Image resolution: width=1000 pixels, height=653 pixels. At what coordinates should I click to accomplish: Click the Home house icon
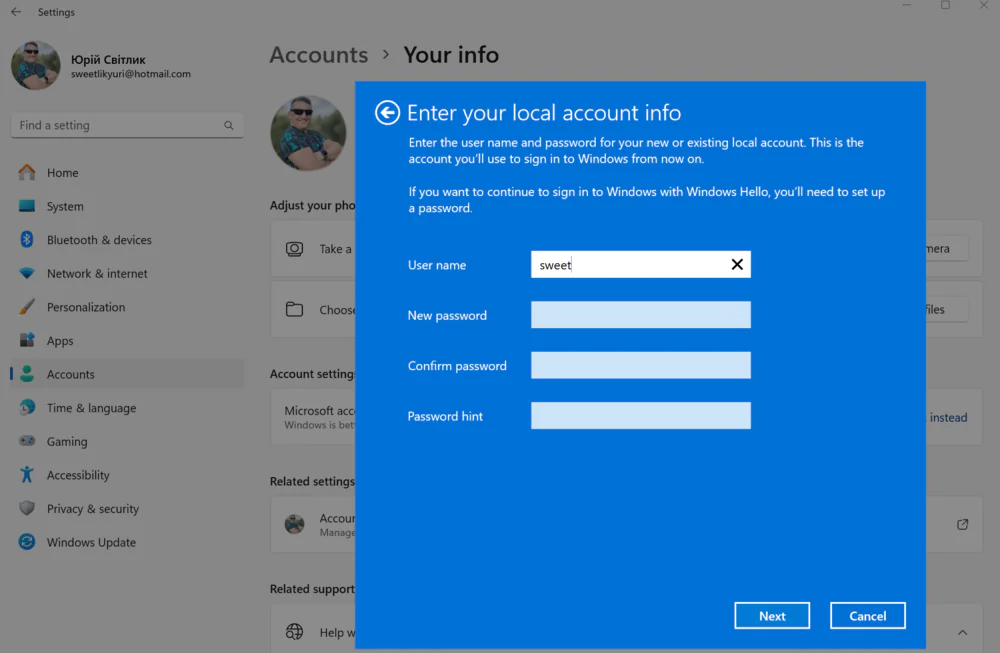[27, 172]
